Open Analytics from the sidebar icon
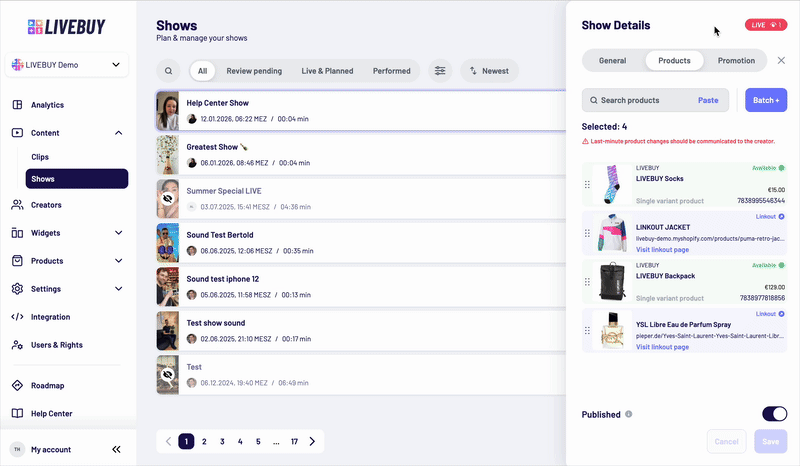Screen dimensions: 800x466 point(17,105)
